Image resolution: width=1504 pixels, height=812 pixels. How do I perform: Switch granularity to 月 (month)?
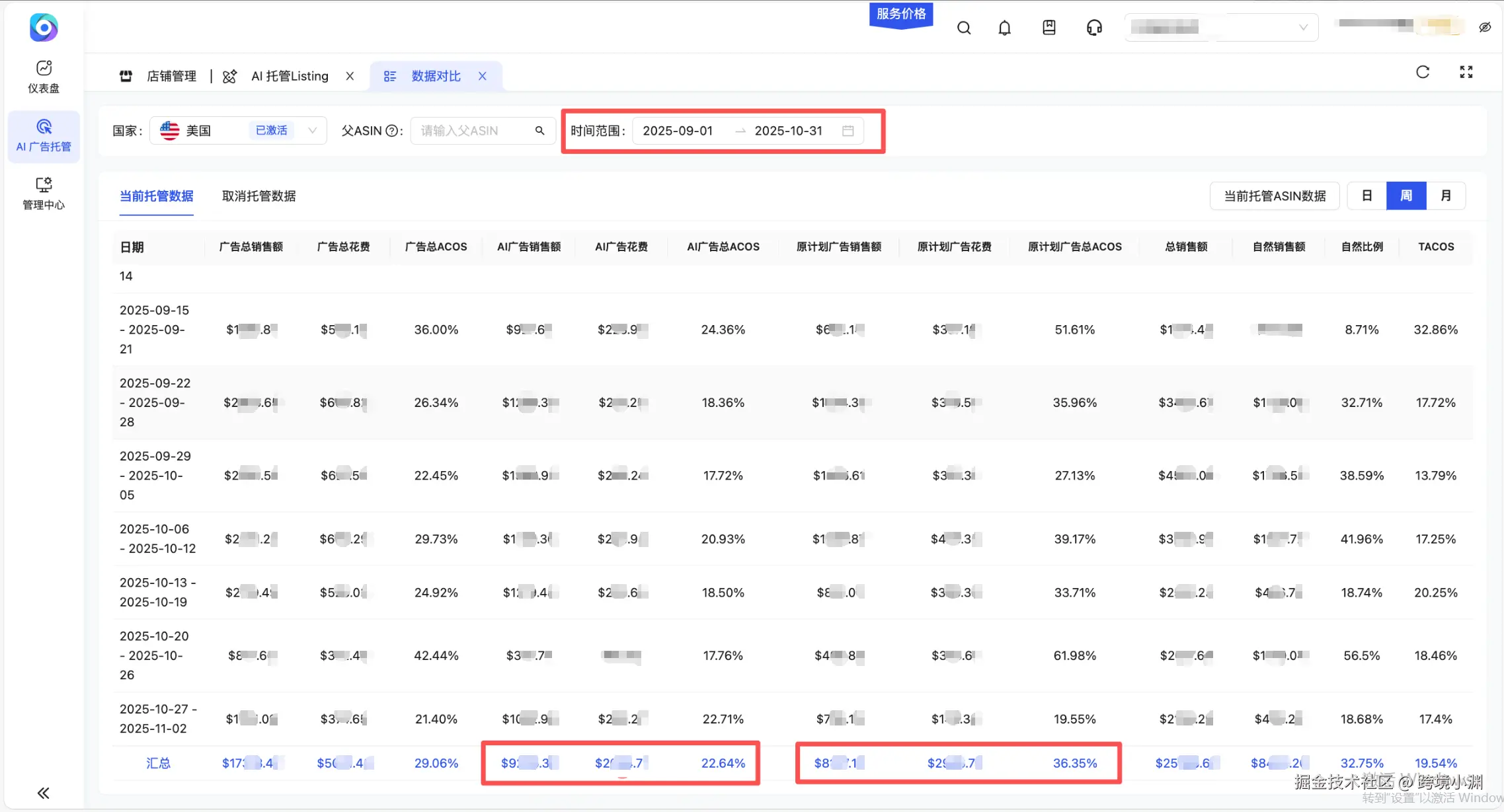tap(1446, 196)
